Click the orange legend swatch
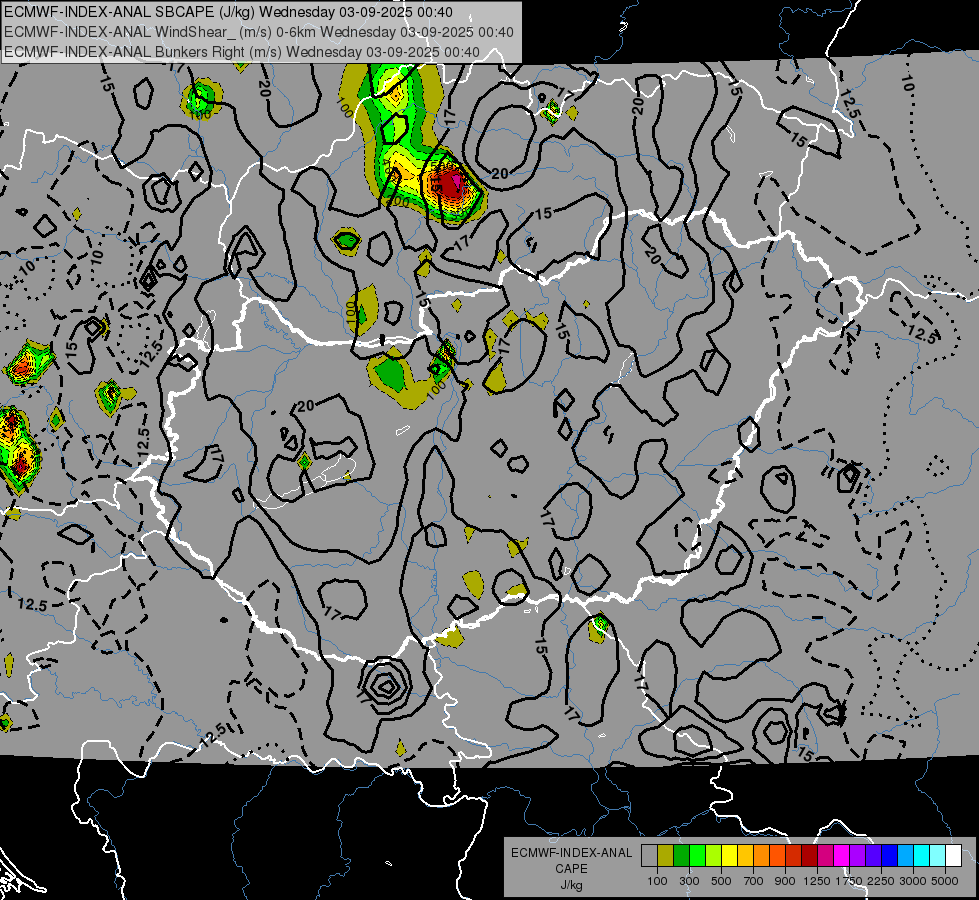 761,855
